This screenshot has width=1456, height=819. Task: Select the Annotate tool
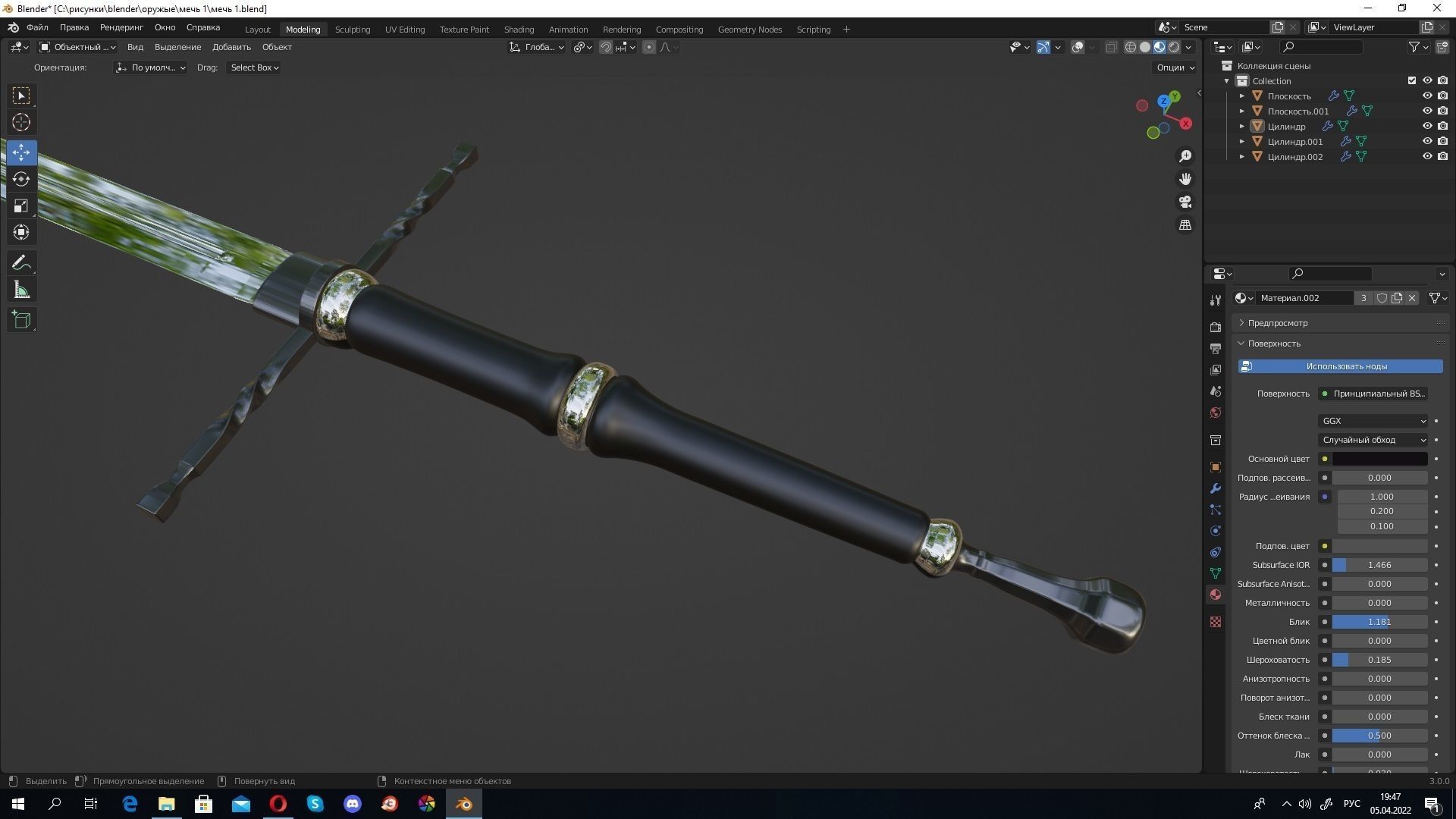point(20,262)
